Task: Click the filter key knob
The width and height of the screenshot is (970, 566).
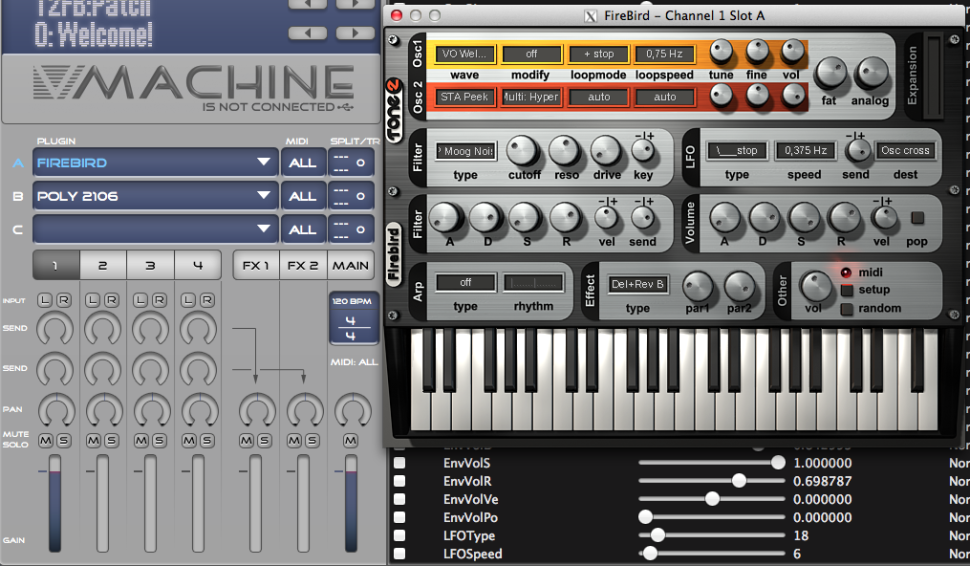Action: click(643, 150)
